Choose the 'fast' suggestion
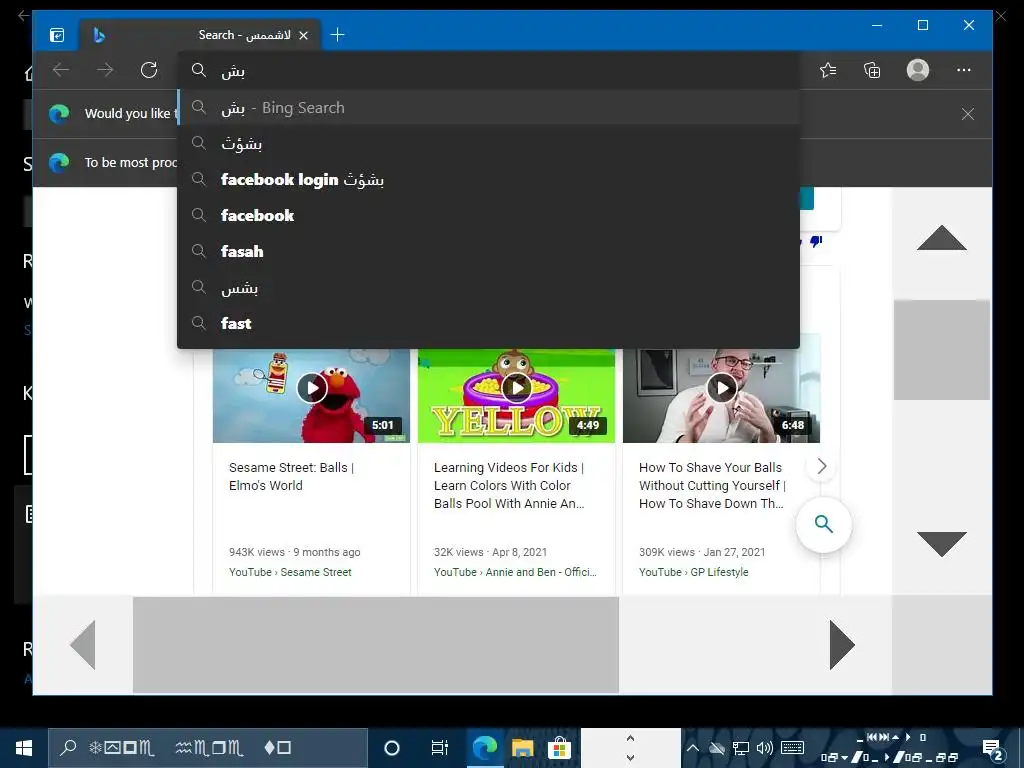The width and height of the screenshot is (1024, 768). pos(488,323)
